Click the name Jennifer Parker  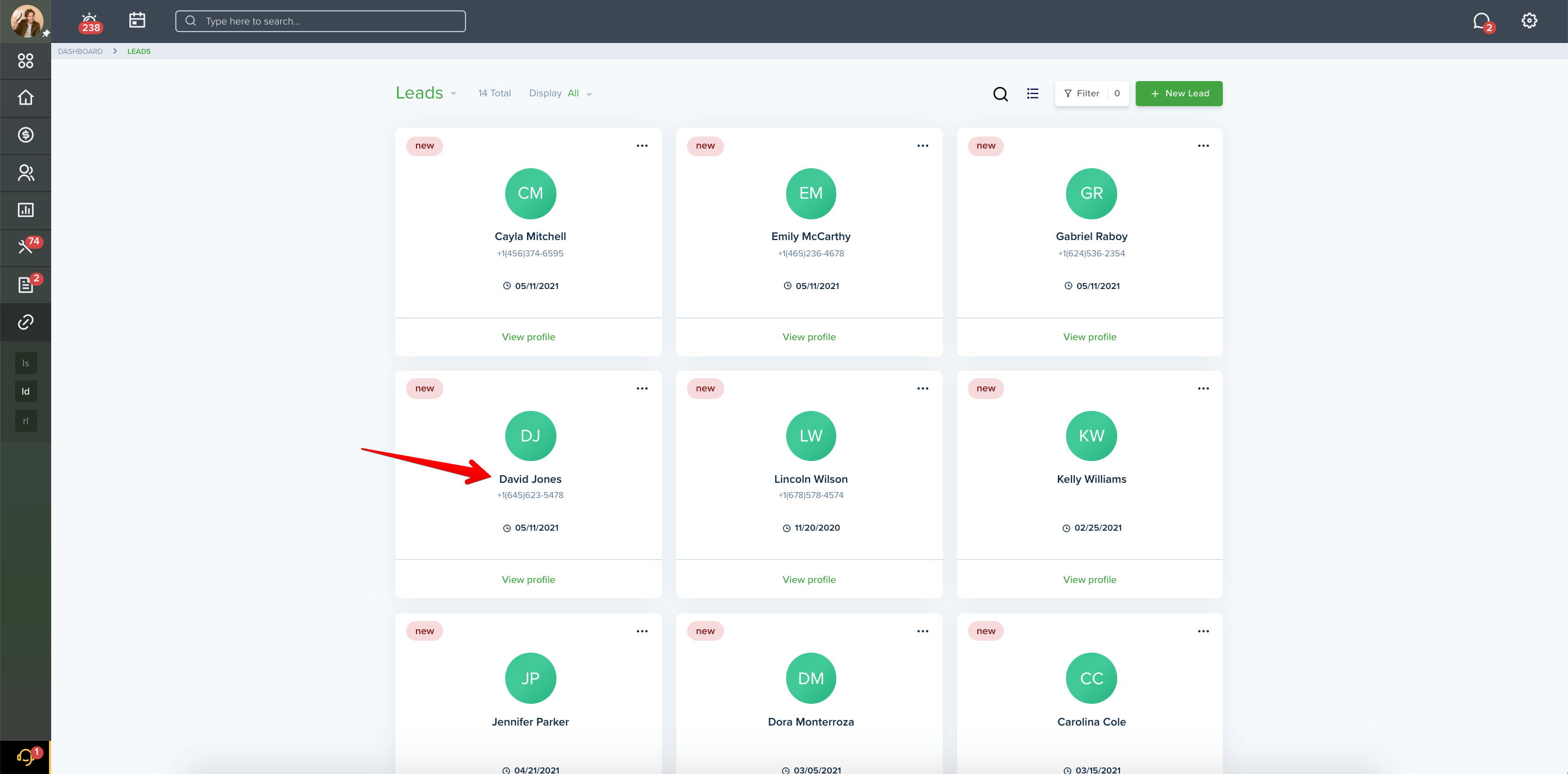530,722
